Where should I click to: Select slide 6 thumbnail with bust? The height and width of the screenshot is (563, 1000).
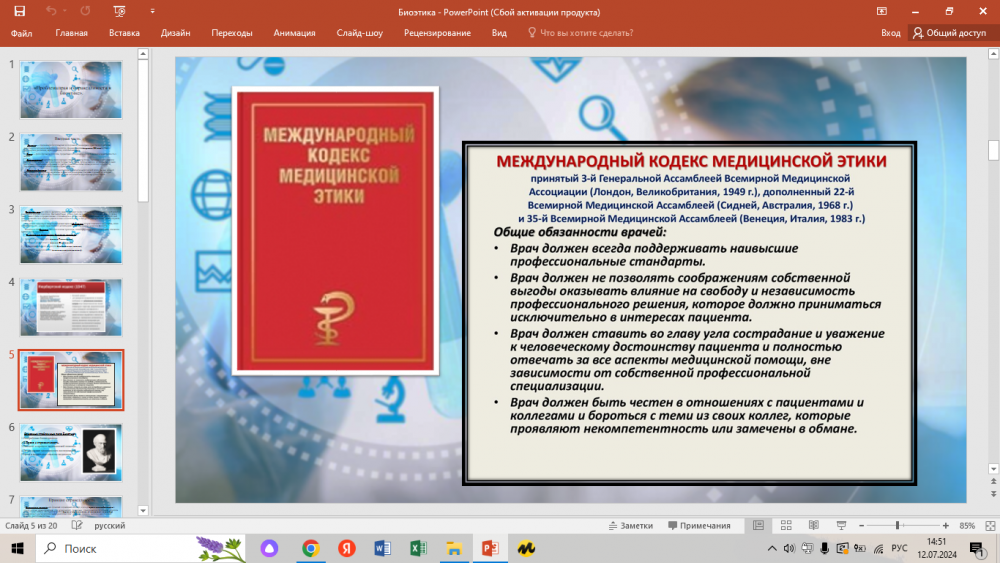point(71,453)
